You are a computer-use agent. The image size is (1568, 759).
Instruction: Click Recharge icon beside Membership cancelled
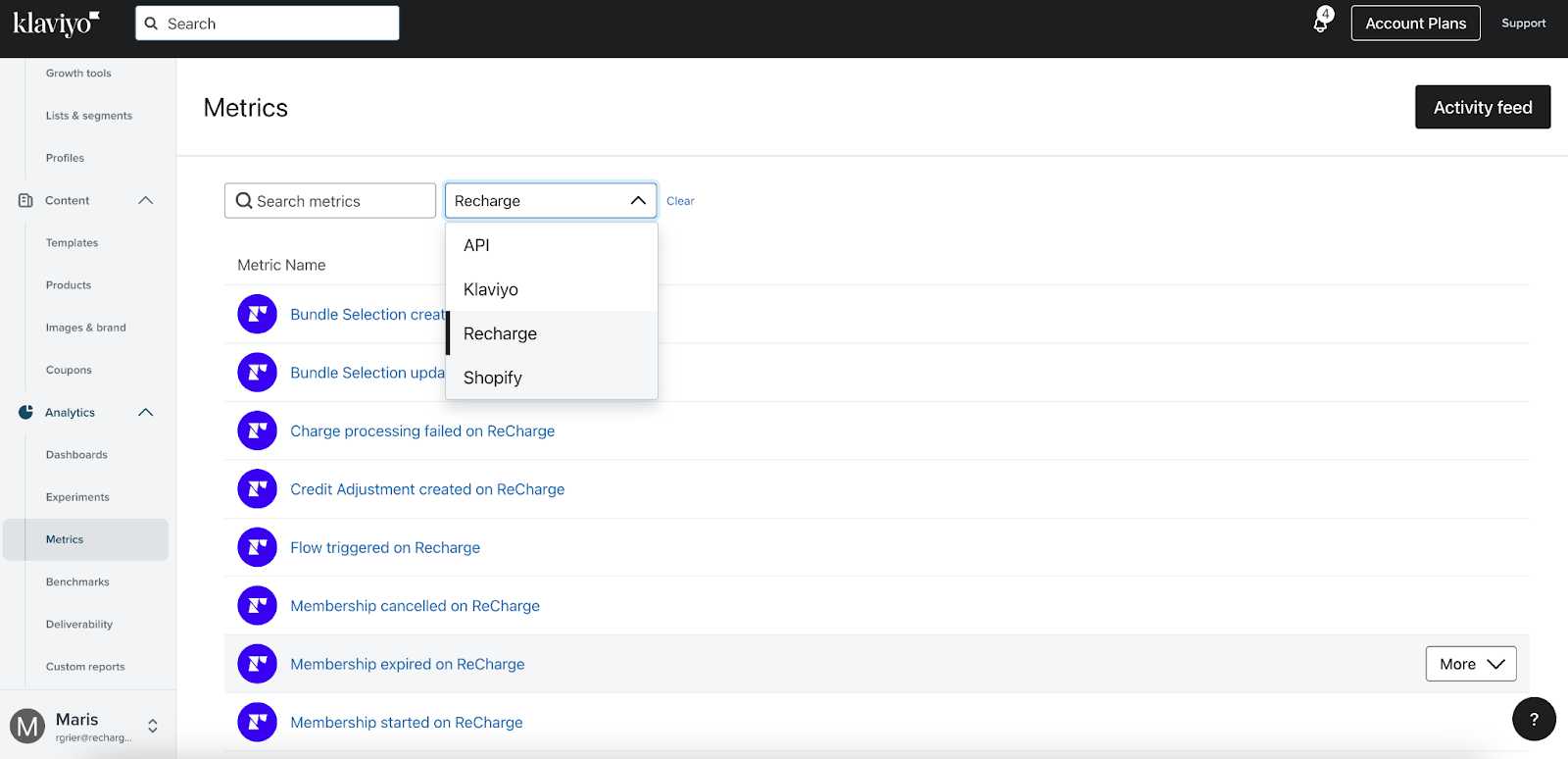click(x=257, y=606)
